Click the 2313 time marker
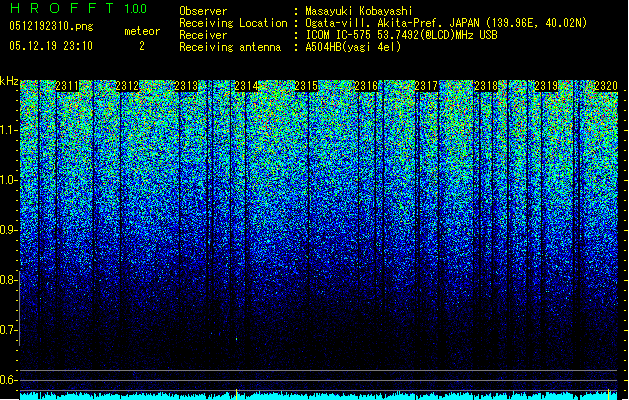Viewport: 629px width, 400px height. click(x=187, y=86)
